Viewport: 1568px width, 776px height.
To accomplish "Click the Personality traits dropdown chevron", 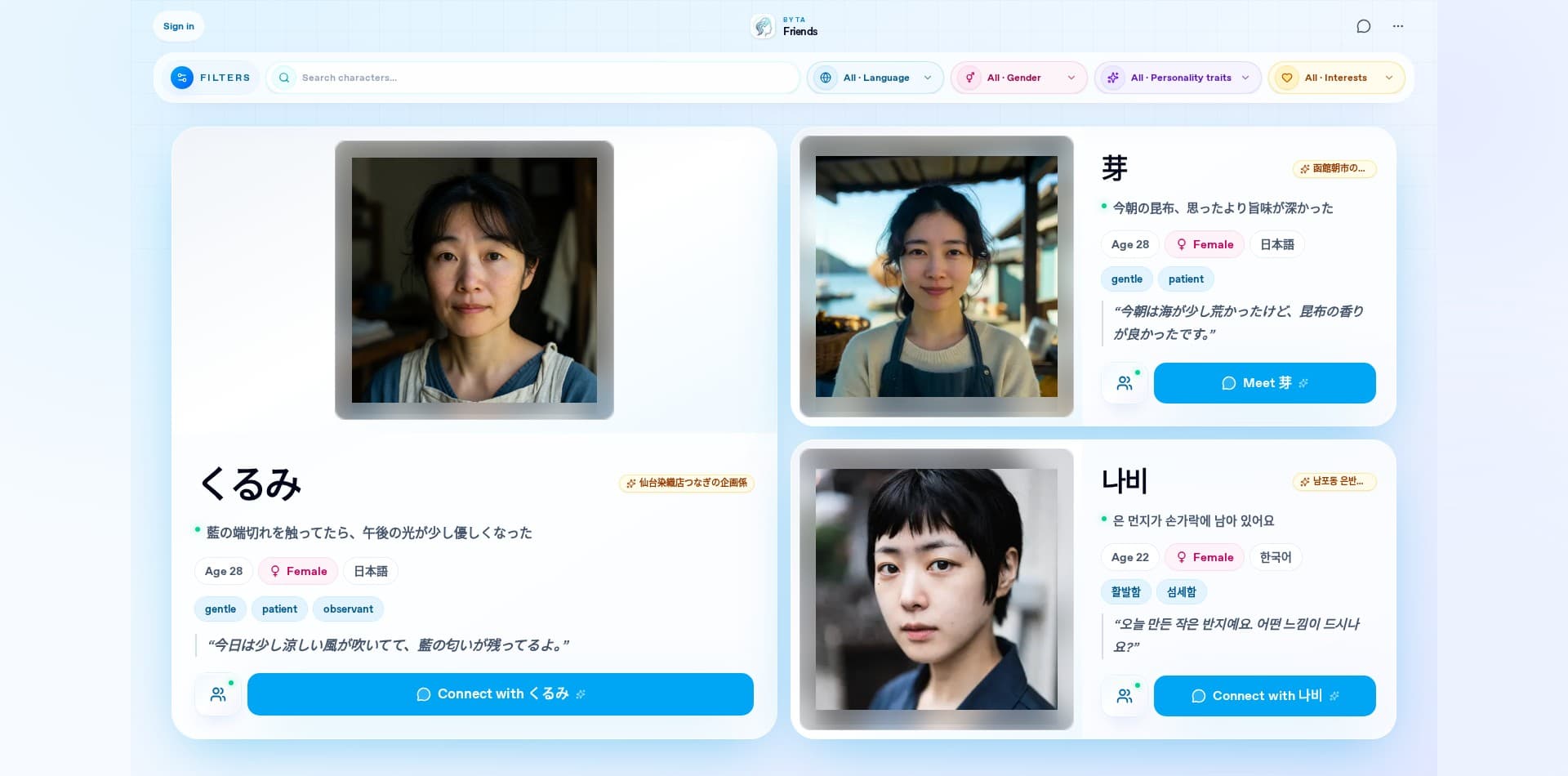I will tap(1245, 78).
